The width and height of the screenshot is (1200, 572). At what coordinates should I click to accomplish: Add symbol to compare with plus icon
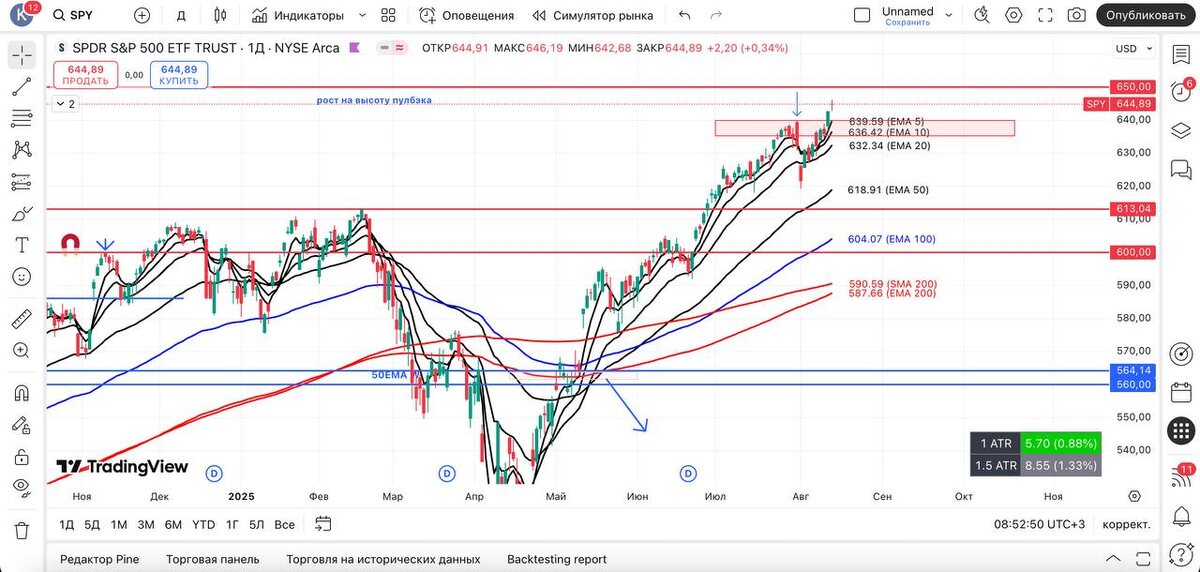pyautogui.click(x=142, y=15)
